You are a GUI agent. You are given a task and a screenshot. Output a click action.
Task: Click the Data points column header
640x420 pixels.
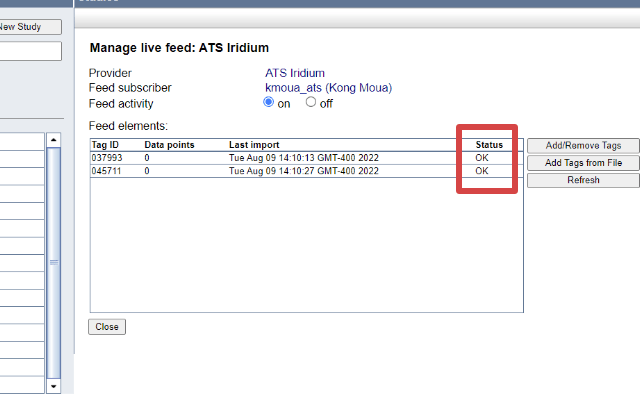tap(169, 145)
